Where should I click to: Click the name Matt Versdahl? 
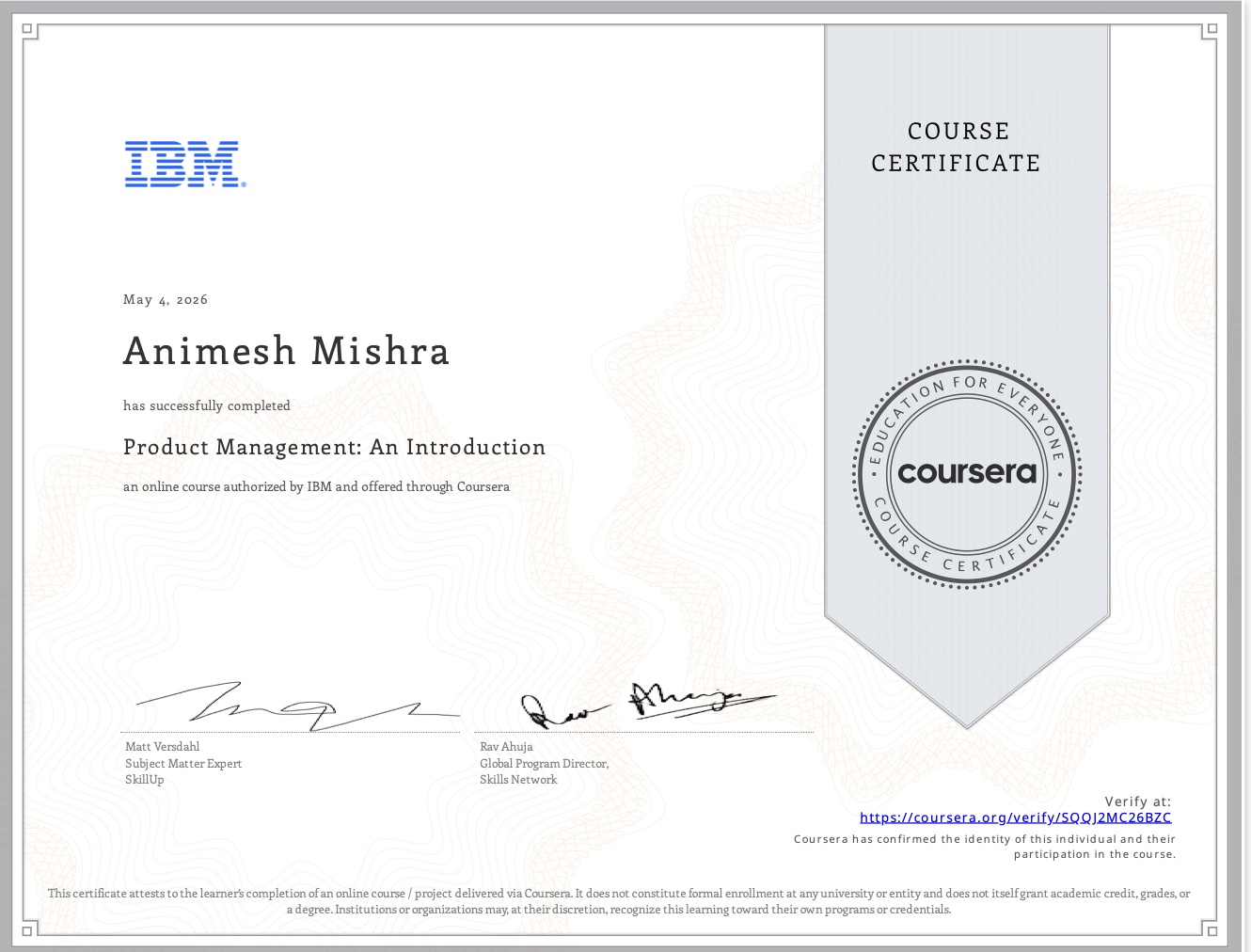coord(163,747)
